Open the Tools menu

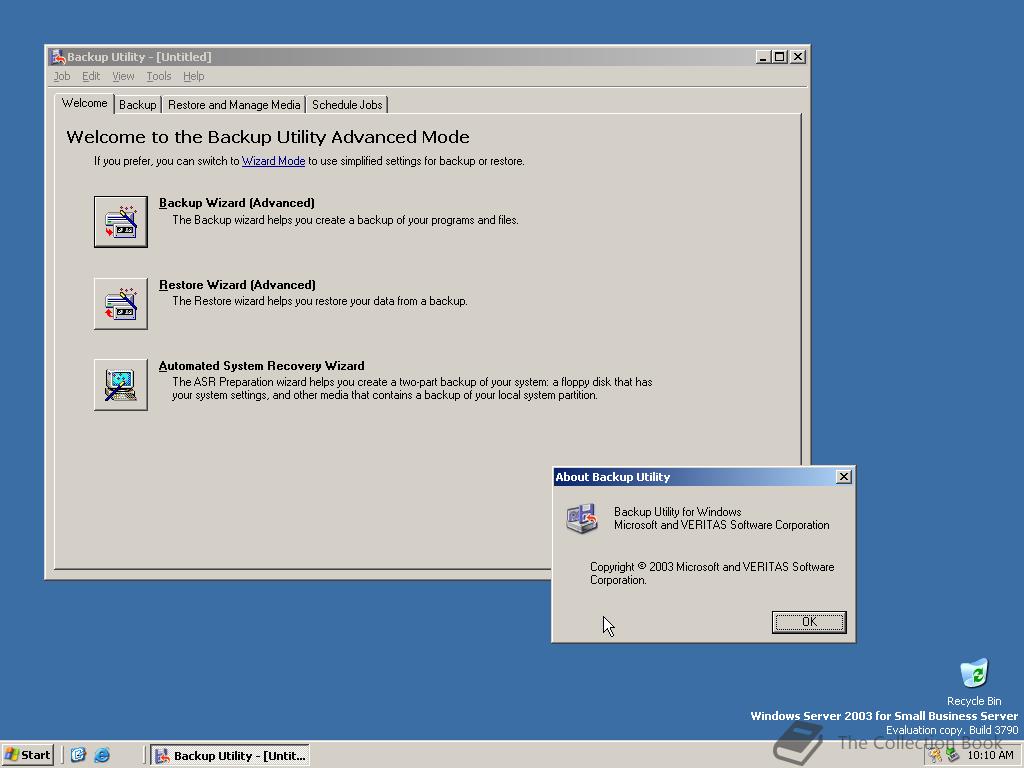pyautogui.click(x=159, y=76)
